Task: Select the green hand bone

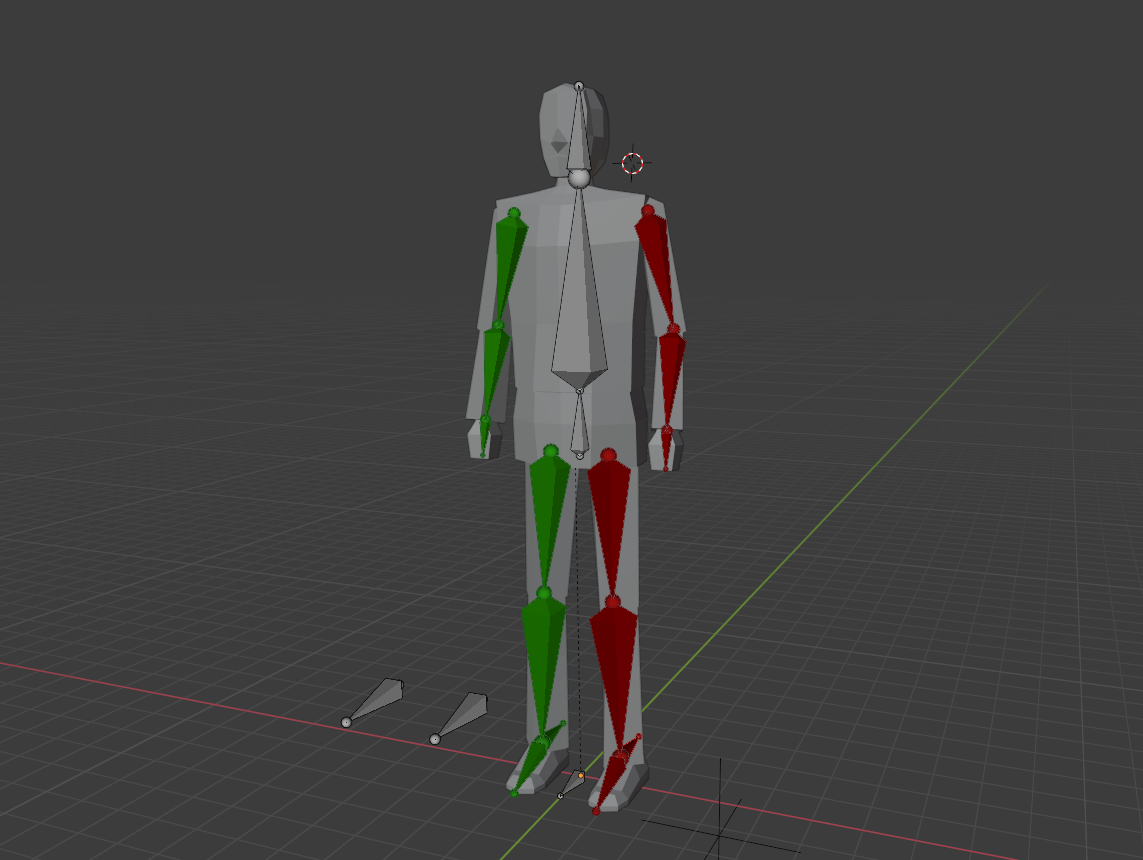Action: point(485,436)
